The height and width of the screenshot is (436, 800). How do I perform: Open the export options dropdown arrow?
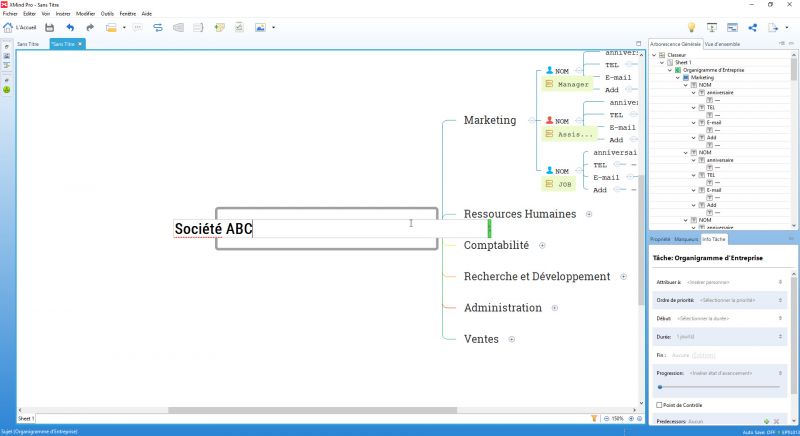(787, 28)
